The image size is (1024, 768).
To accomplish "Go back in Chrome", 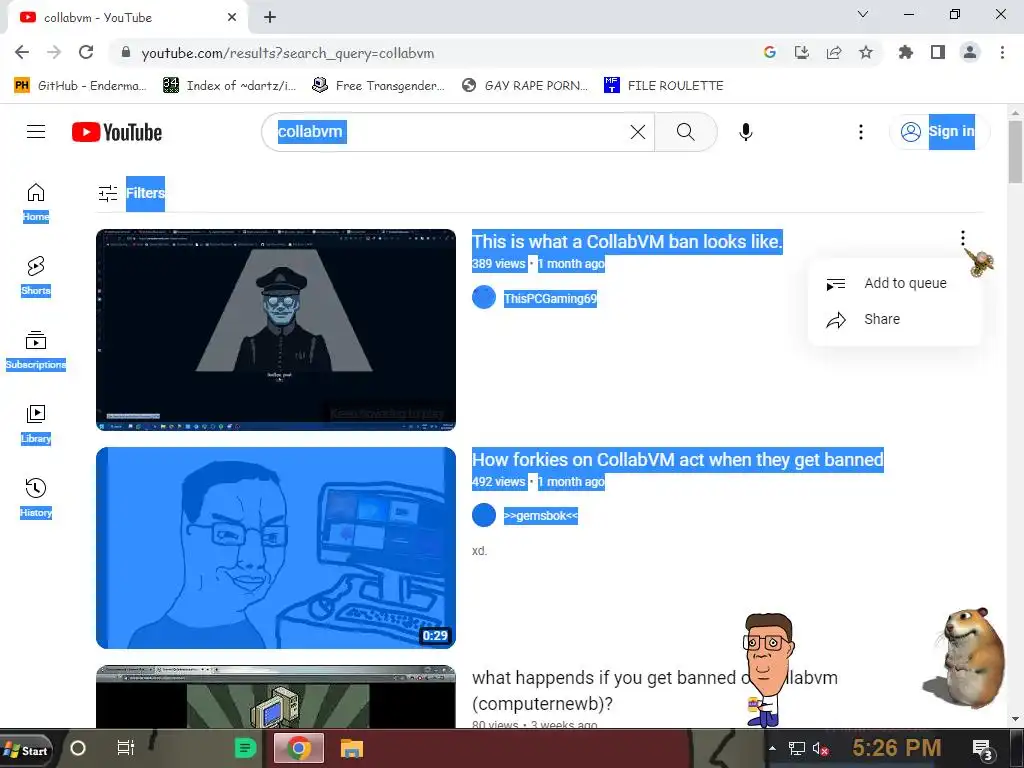I will [22, 52].
